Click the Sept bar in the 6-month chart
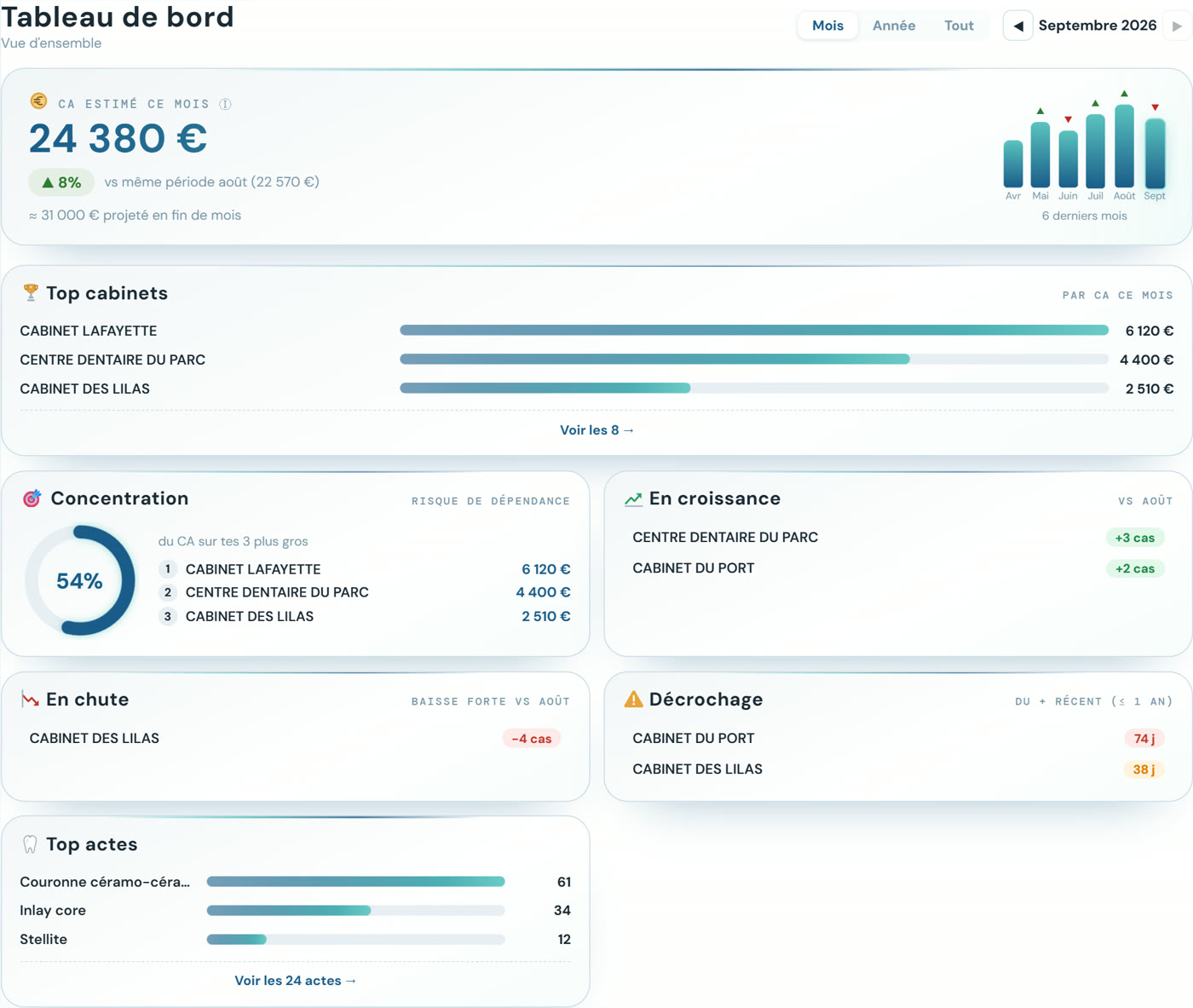Screen dimensions: 1193x1008 pyautogui.click(x=1155, y=153)
